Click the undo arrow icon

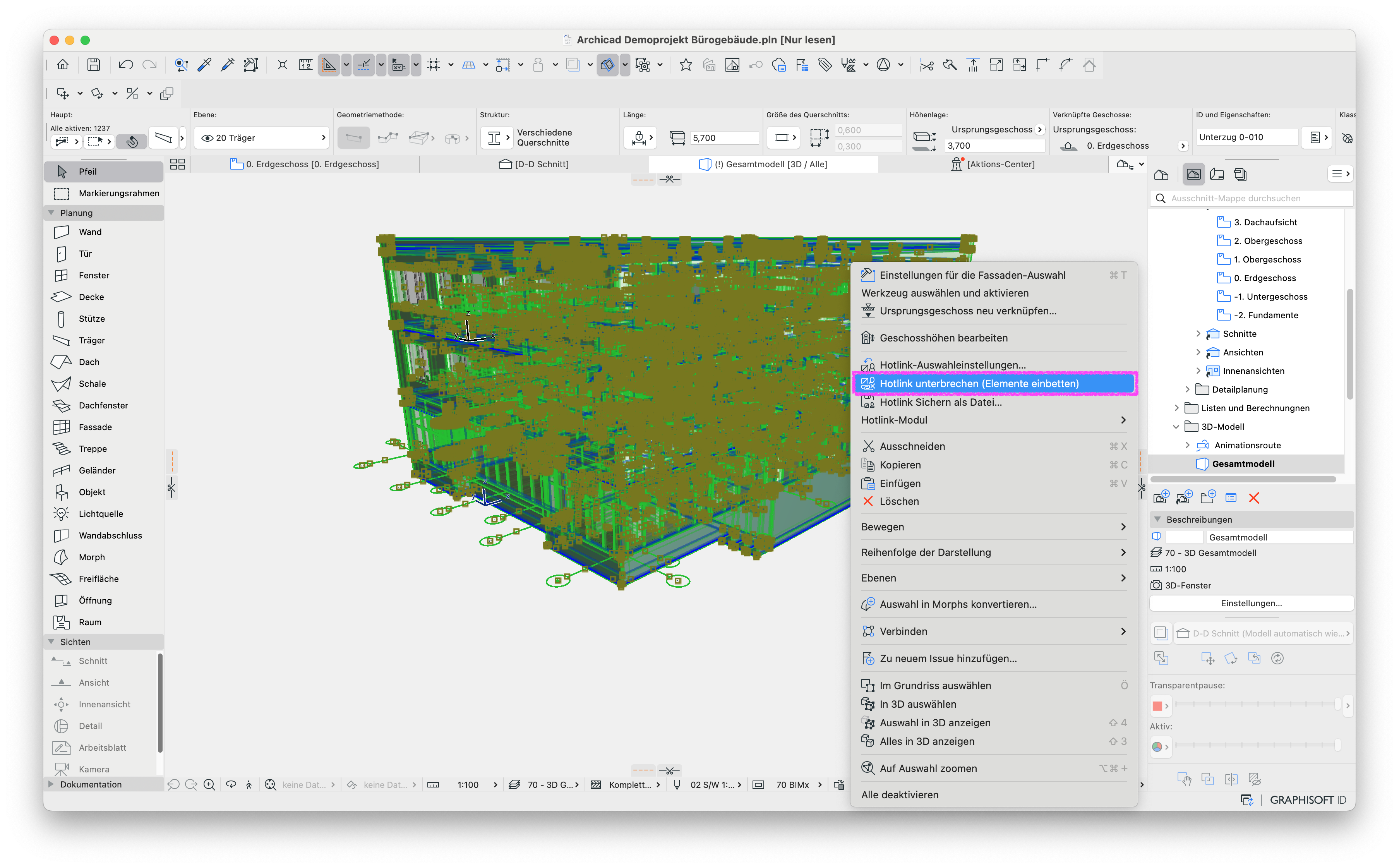tap(126, 65)
